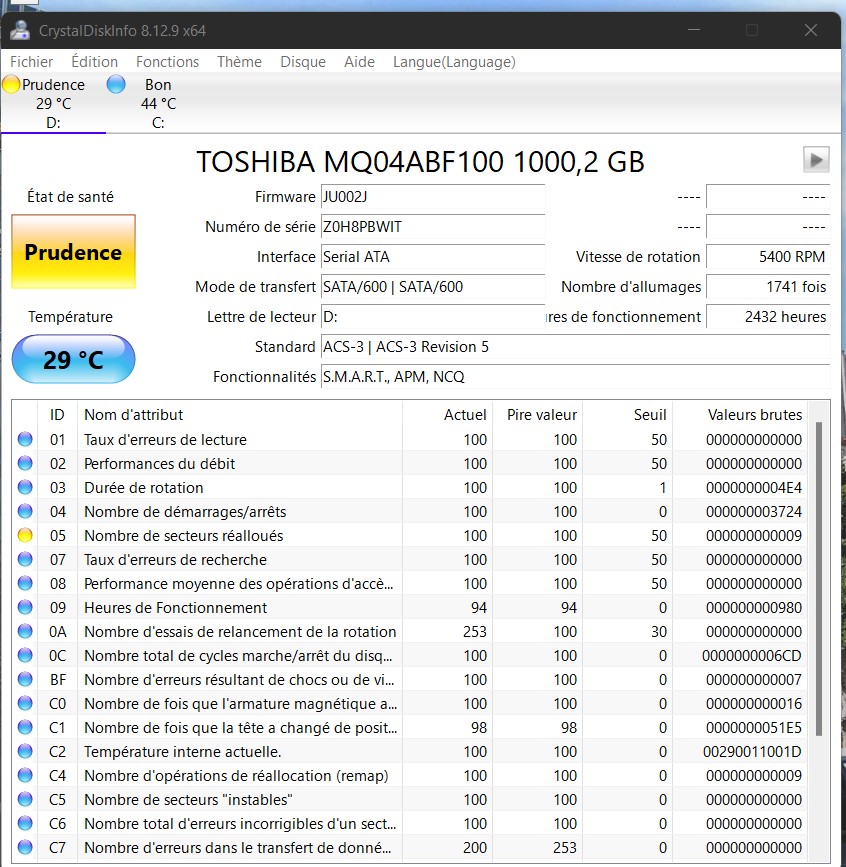Click status icon for attribute C4 réallocation (remap)
Image resolution: width=846 pixels, height=867 pixels.
(25, 775)
